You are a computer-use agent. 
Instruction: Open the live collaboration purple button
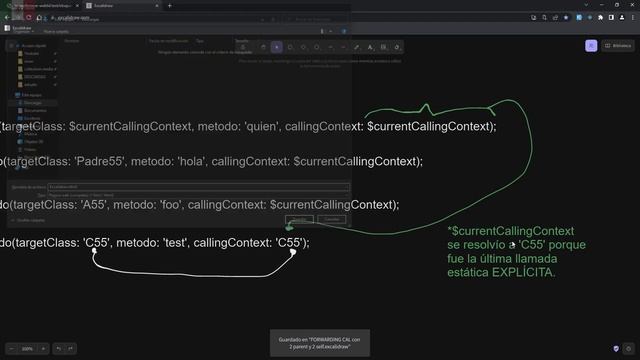pos(591,46)
